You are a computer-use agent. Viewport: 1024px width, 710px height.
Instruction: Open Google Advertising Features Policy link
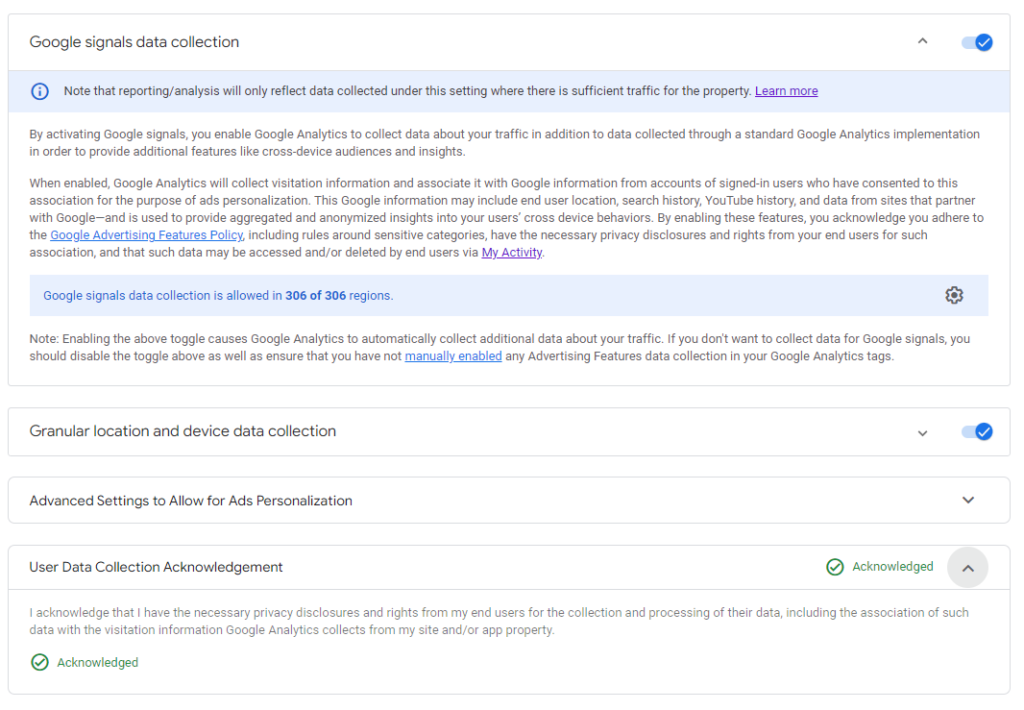(x=146, y=235)
